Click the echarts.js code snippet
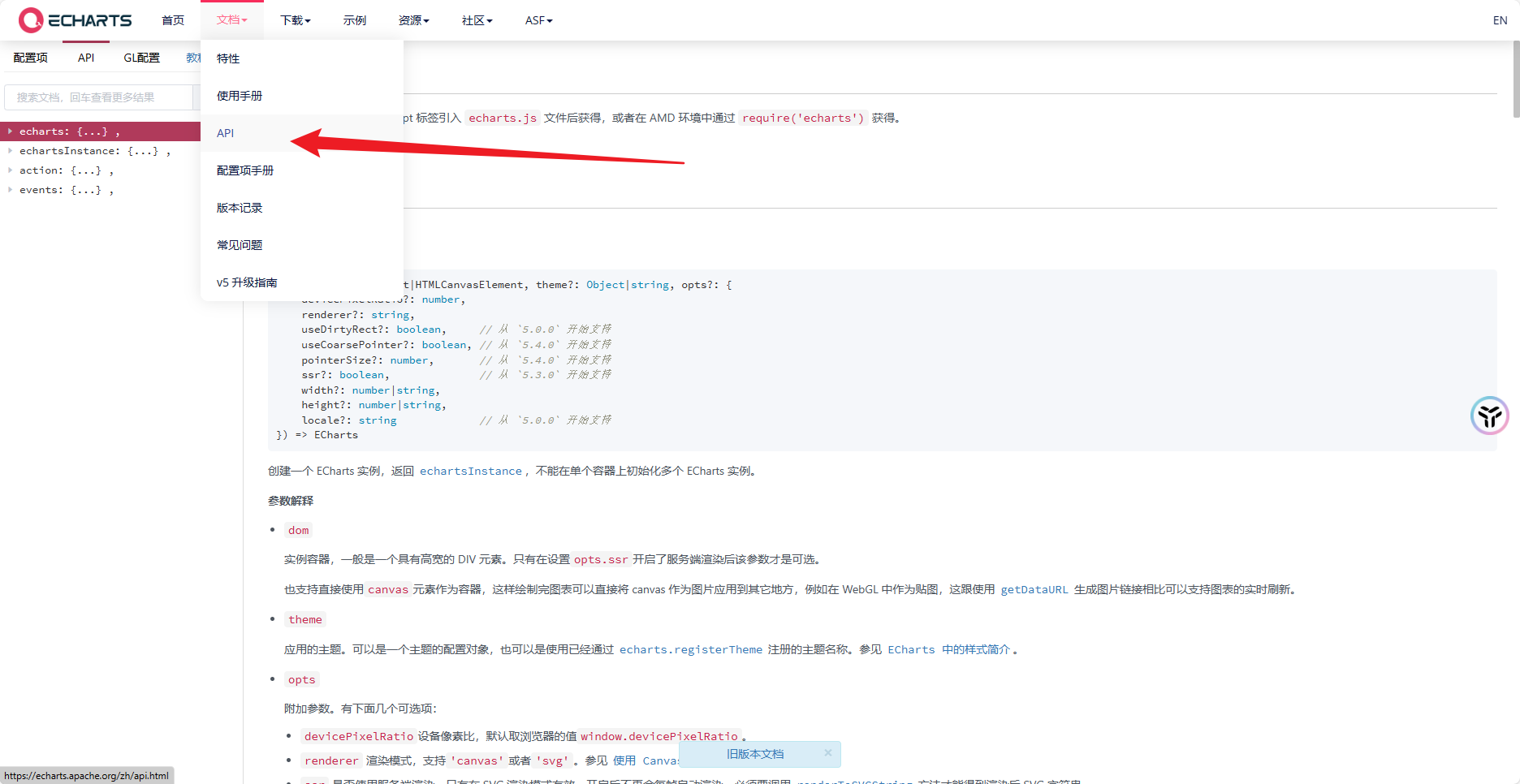This screenshot has width=1520, height=784. 503,118
